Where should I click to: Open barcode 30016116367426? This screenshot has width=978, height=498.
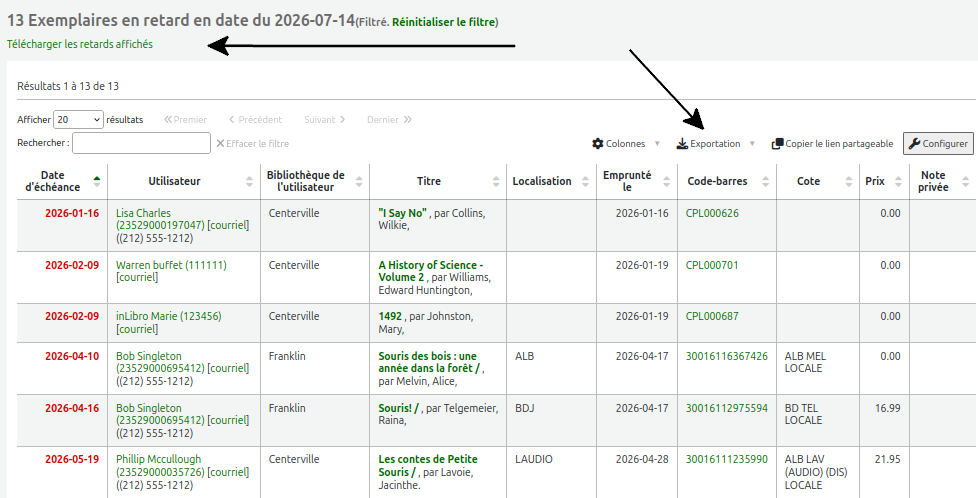(x=727, y=356)
